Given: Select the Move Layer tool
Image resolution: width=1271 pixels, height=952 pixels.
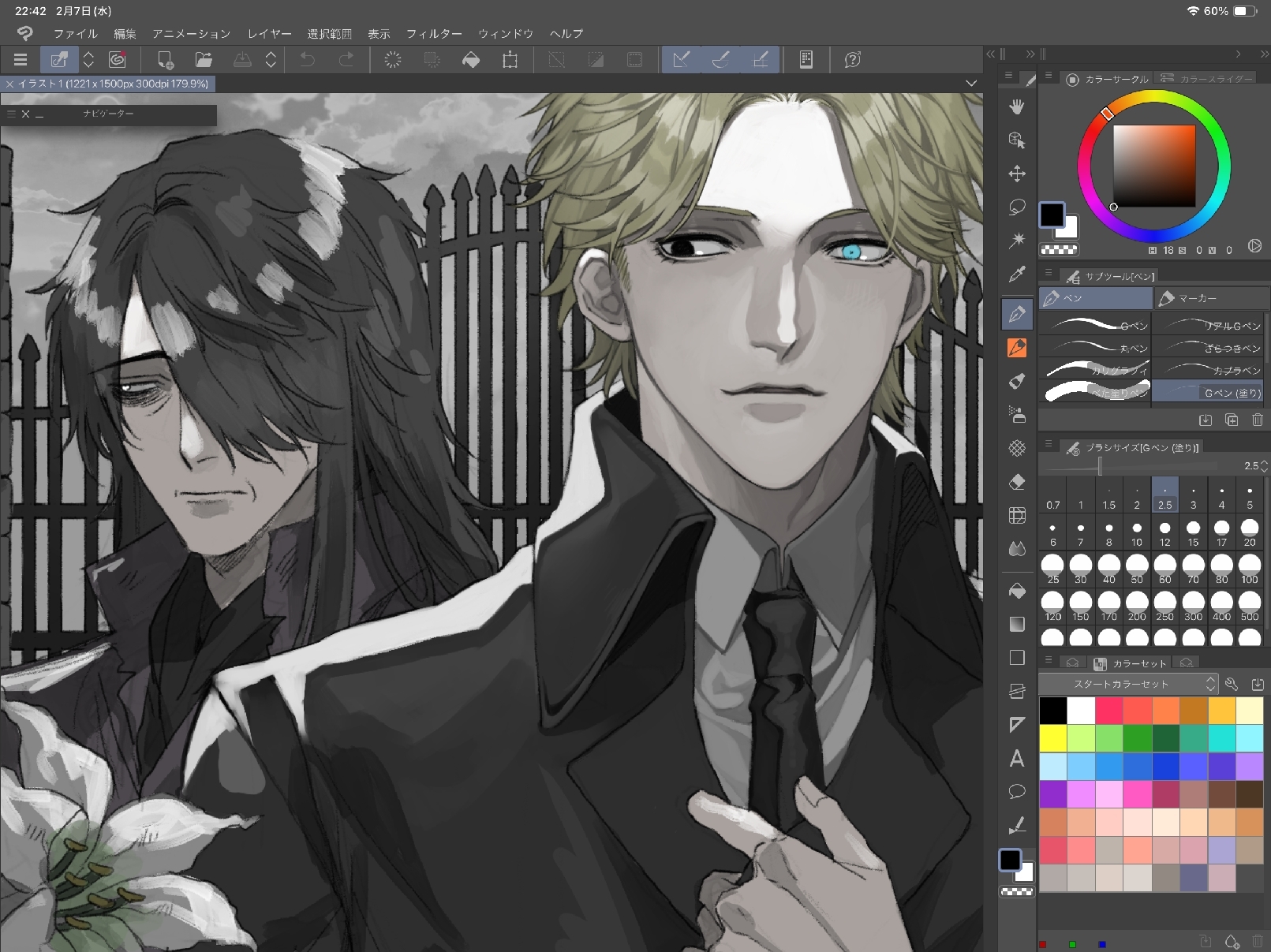Looking at the screenshot, I should [x=1017, y=174].
